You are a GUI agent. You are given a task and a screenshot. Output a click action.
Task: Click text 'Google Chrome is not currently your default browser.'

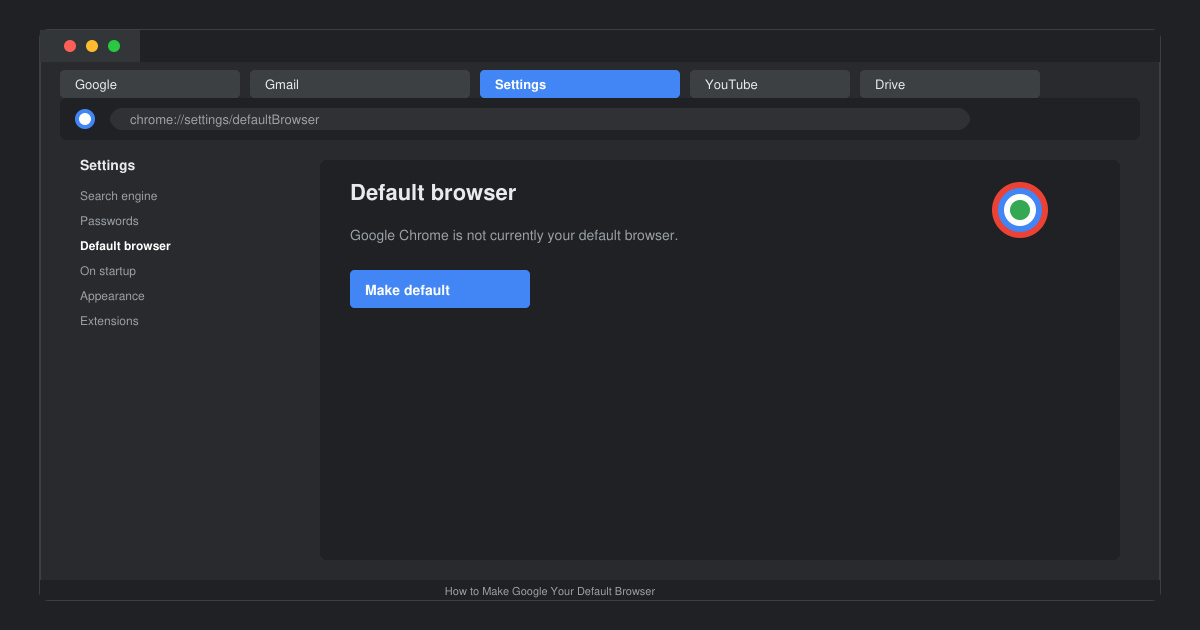[x=514, y=235]
